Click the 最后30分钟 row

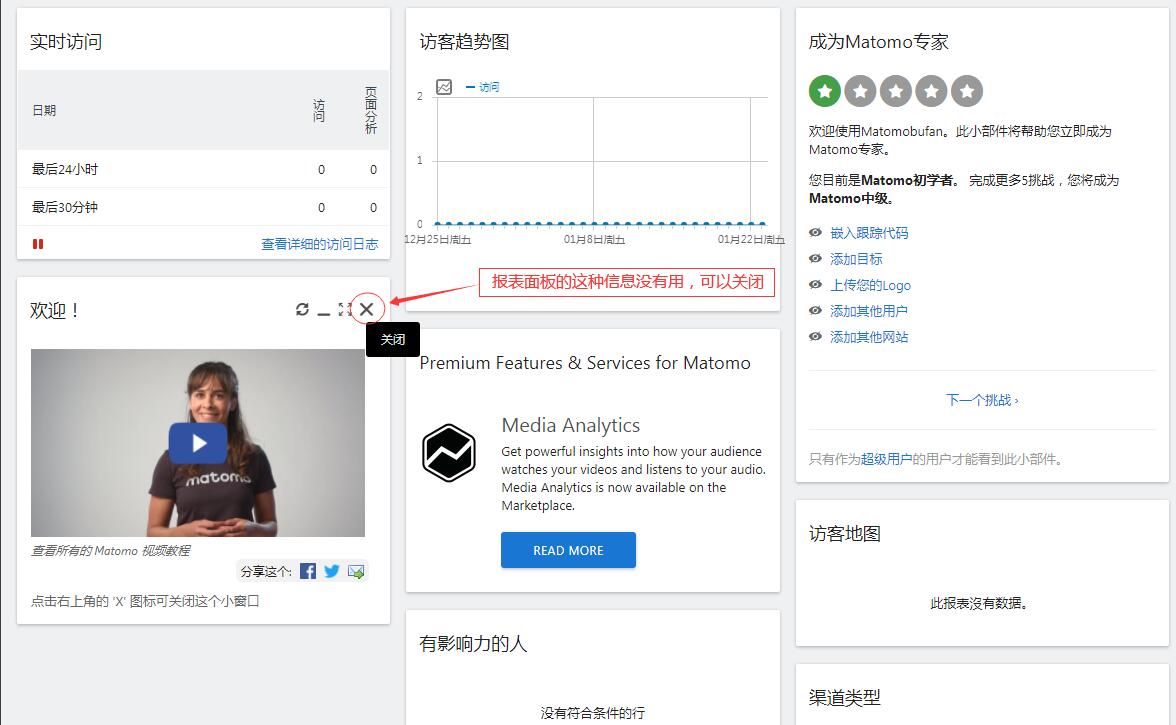pos(203,207)
